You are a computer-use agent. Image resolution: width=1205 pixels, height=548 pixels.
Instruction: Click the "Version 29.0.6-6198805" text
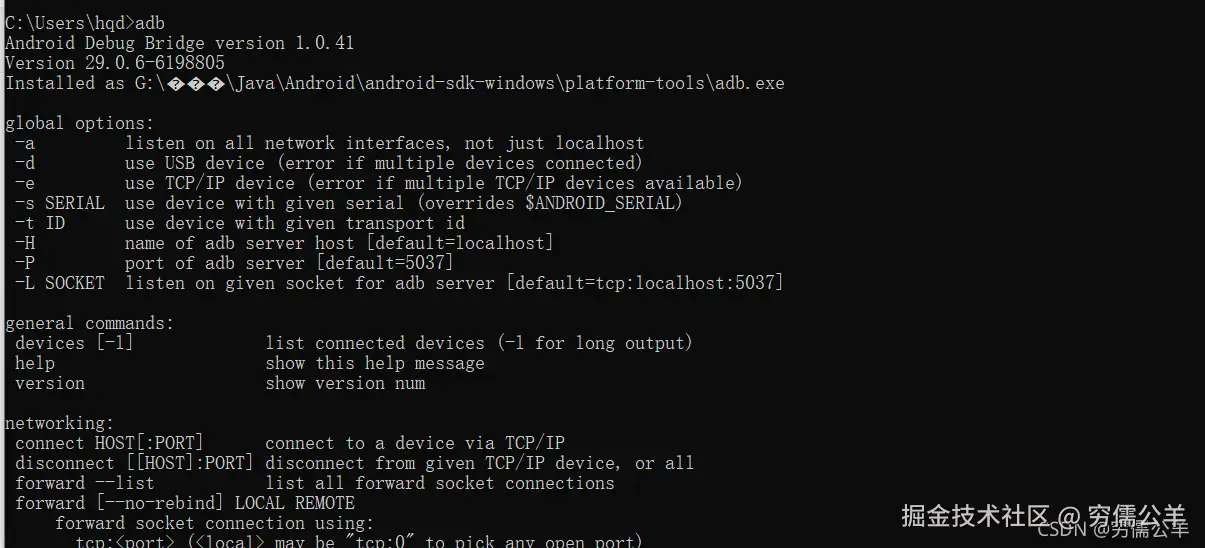click(x=115, y=63)
